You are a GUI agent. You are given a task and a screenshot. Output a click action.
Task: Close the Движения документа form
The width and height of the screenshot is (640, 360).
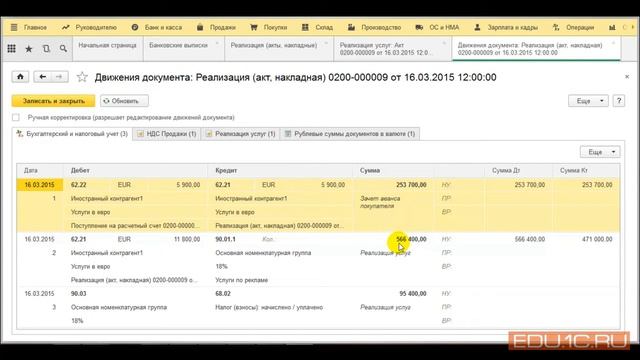click(x=627, y=76)
